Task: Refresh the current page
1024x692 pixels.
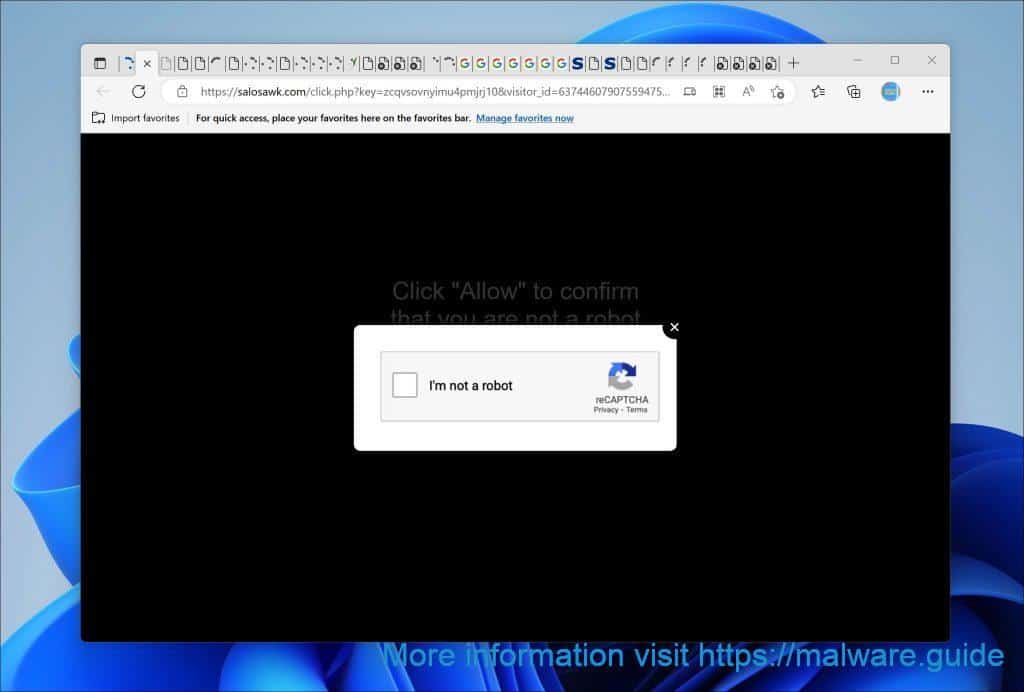Action: click(138, 91)
